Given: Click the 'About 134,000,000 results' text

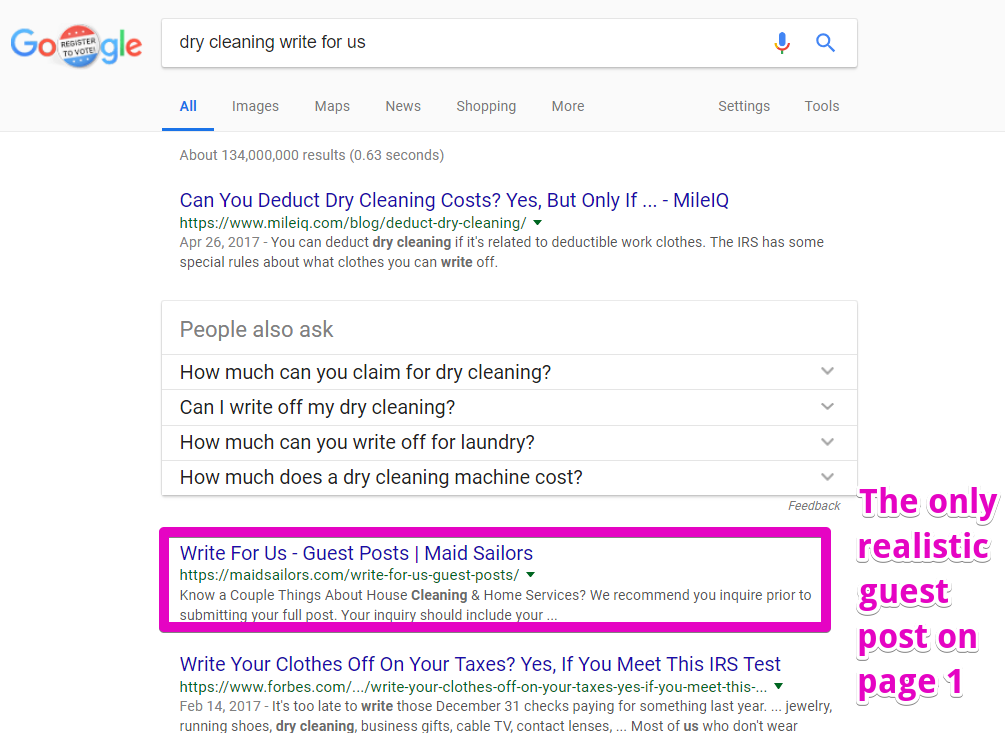Looking at the screenshot, I should pyautogui.click(x=312, y=155).
